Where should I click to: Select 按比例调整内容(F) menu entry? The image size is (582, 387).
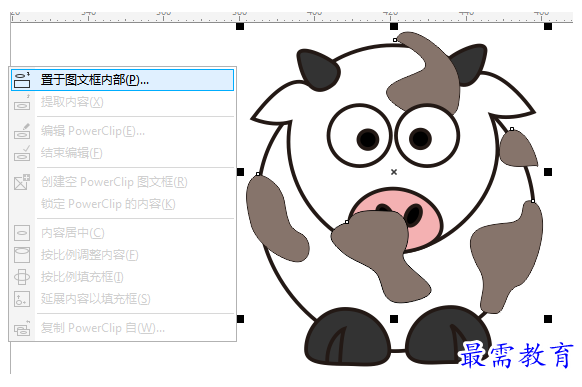(122, 255)
